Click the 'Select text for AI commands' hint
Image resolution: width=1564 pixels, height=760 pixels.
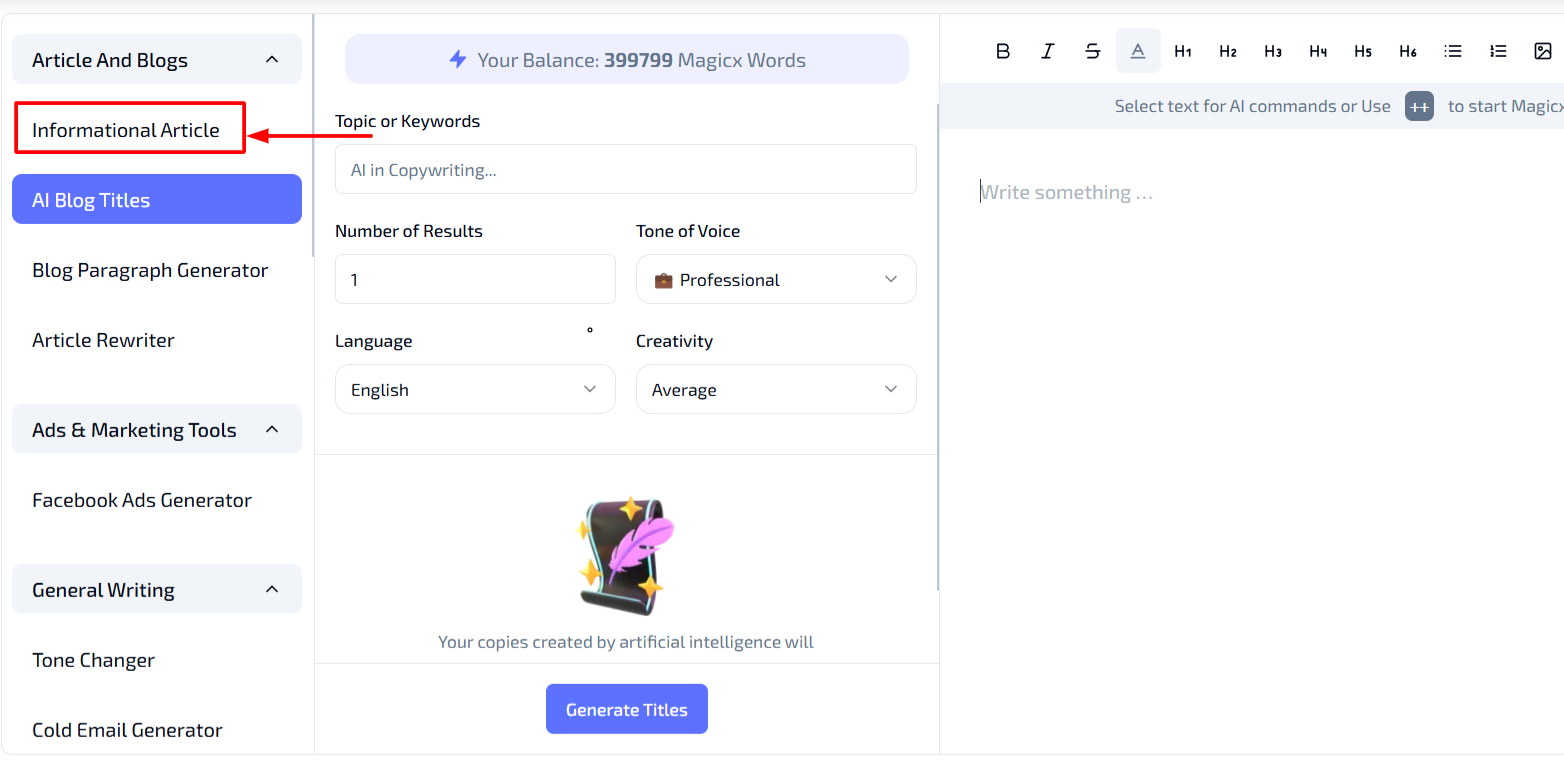1252,106
